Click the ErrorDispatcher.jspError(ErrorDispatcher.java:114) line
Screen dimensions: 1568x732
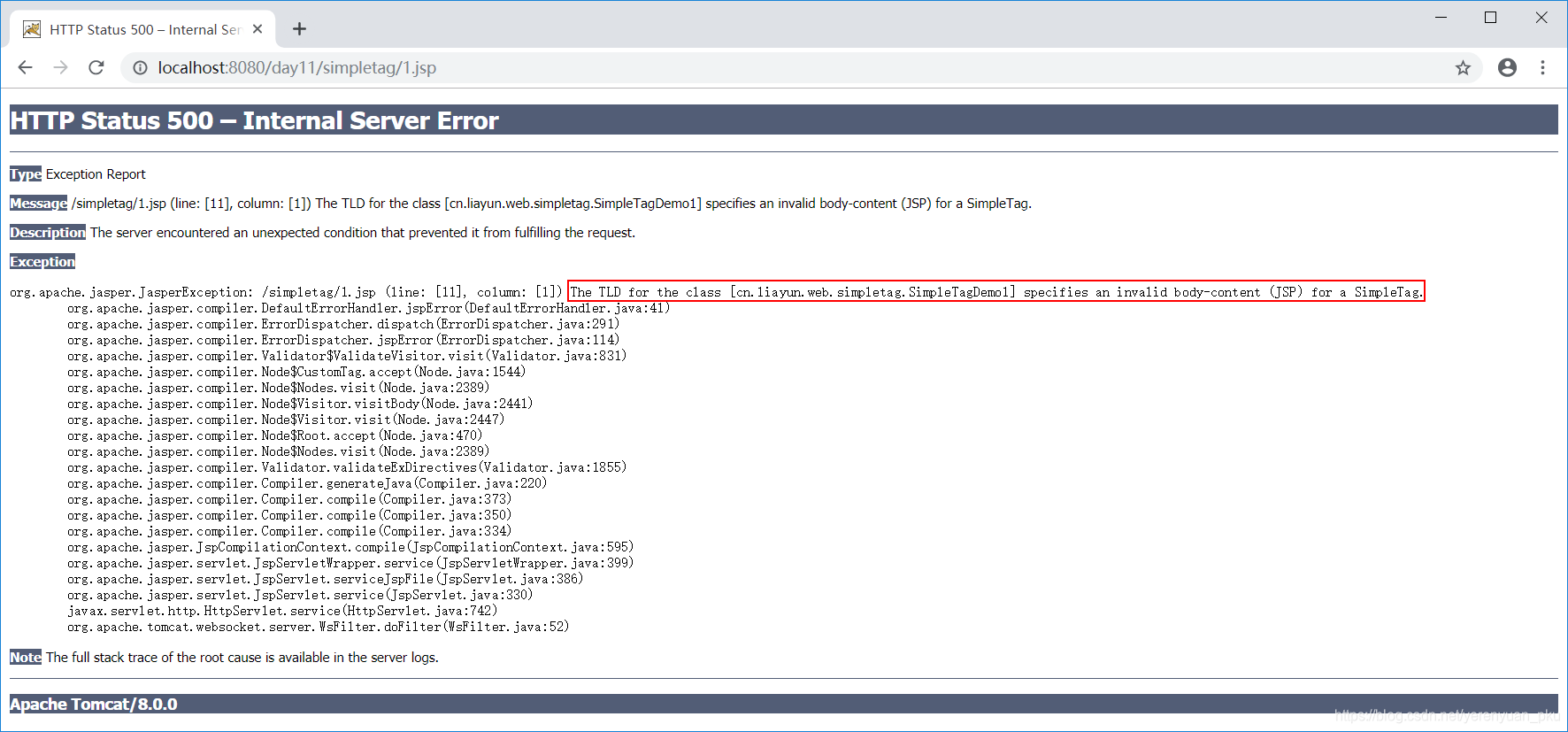pyautogui.click(x=343, y=340)
